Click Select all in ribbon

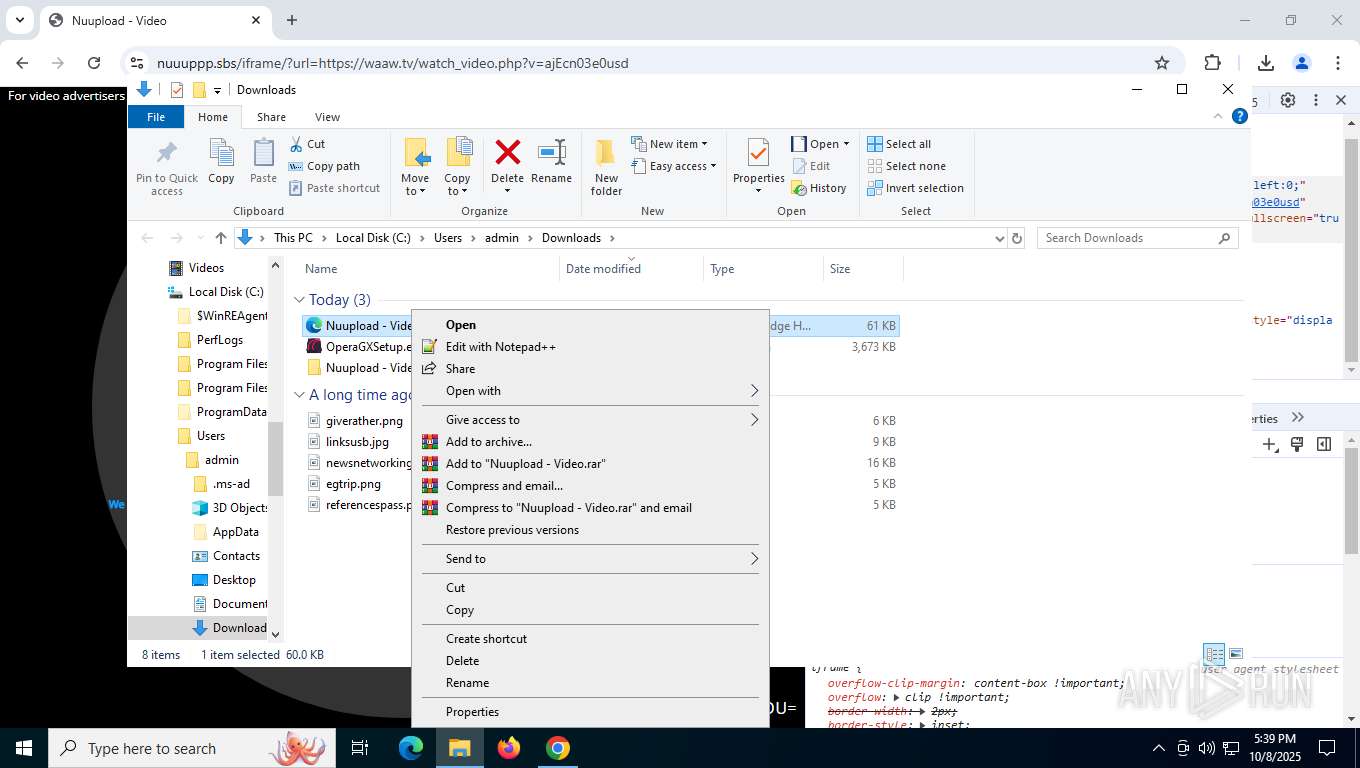[x=899, y=144]
